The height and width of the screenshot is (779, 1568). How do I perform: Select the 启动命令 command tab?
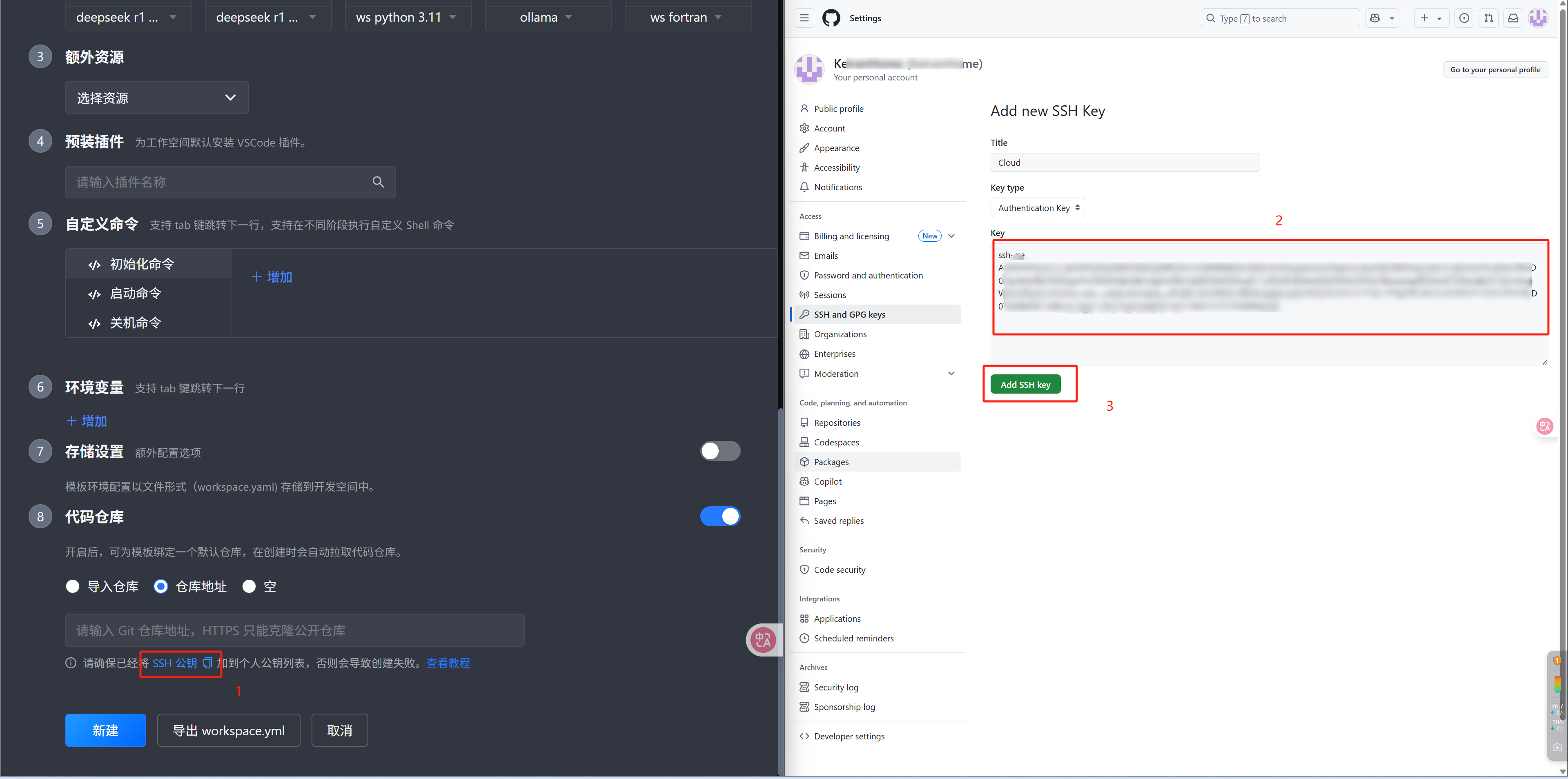click(x=135, y=293)
